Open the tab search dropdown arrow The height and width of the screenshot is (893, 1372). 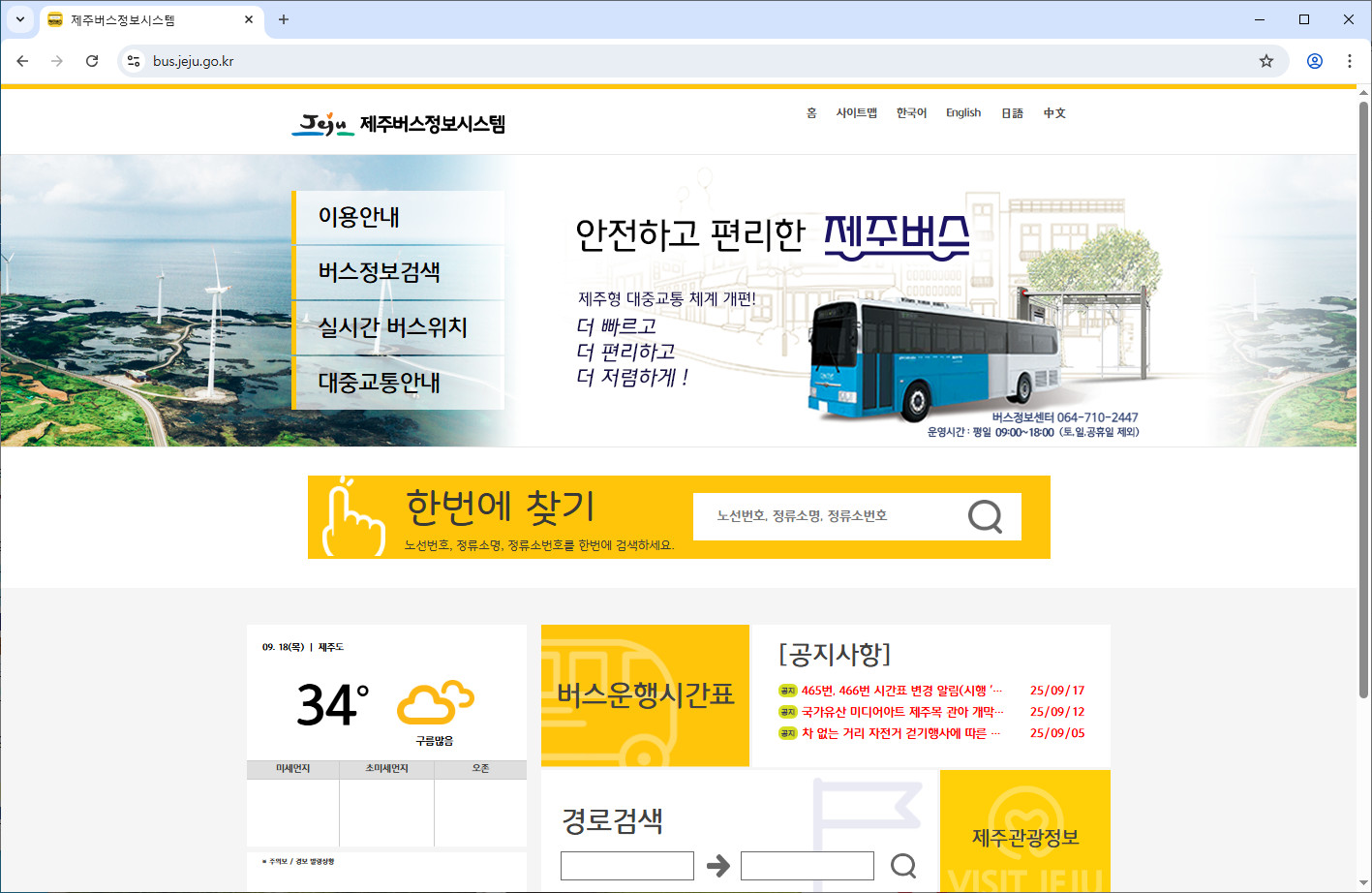coord(19,19)
